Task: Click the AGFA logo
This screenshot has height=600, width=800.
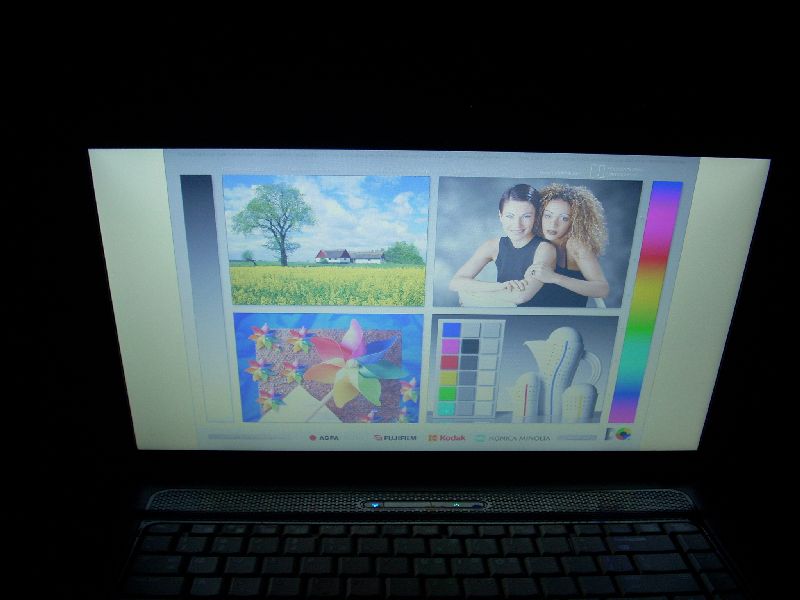Action: coord(324,438)
